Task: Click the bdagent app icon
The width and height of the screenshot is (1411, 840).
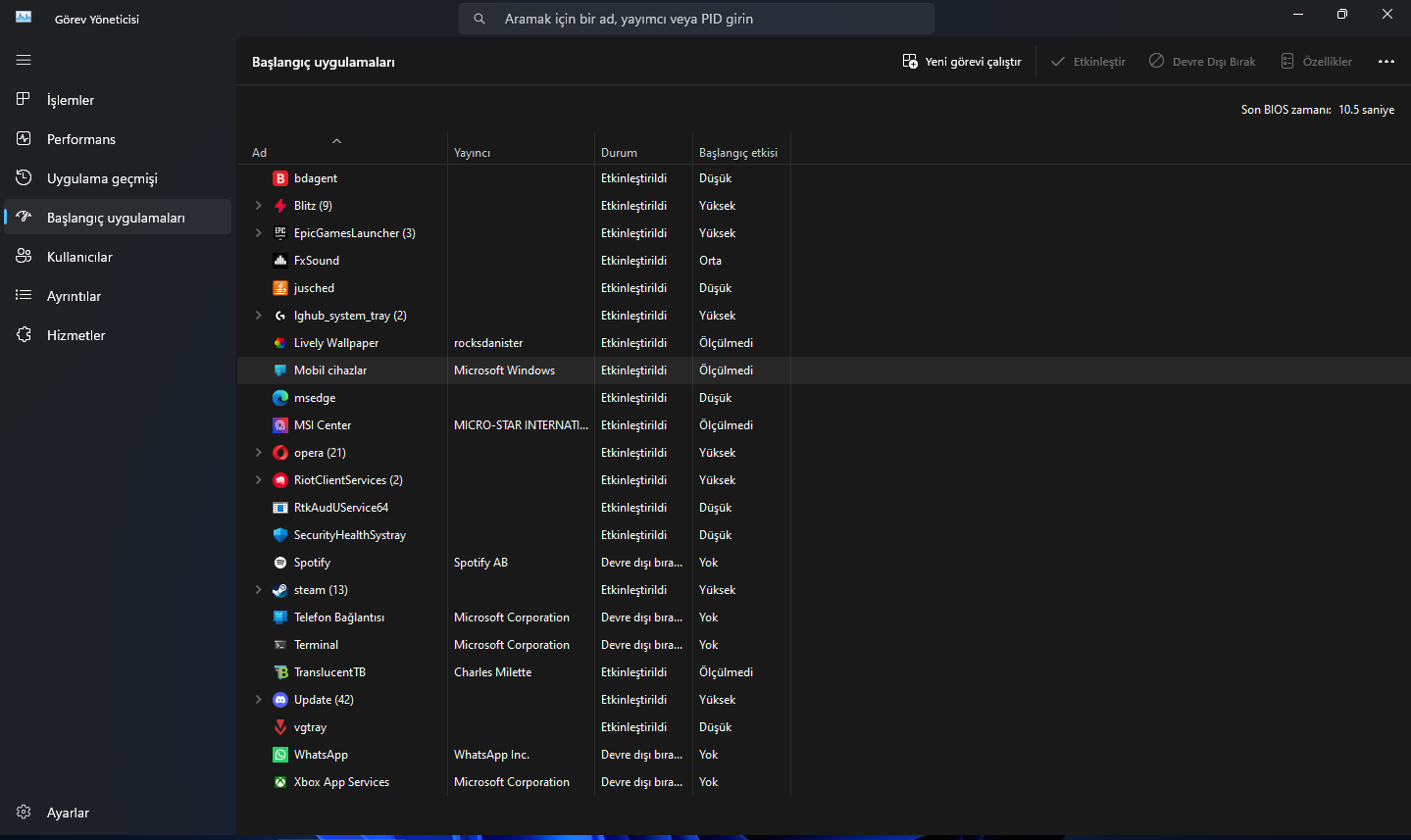Action: (x=280, y=178)
